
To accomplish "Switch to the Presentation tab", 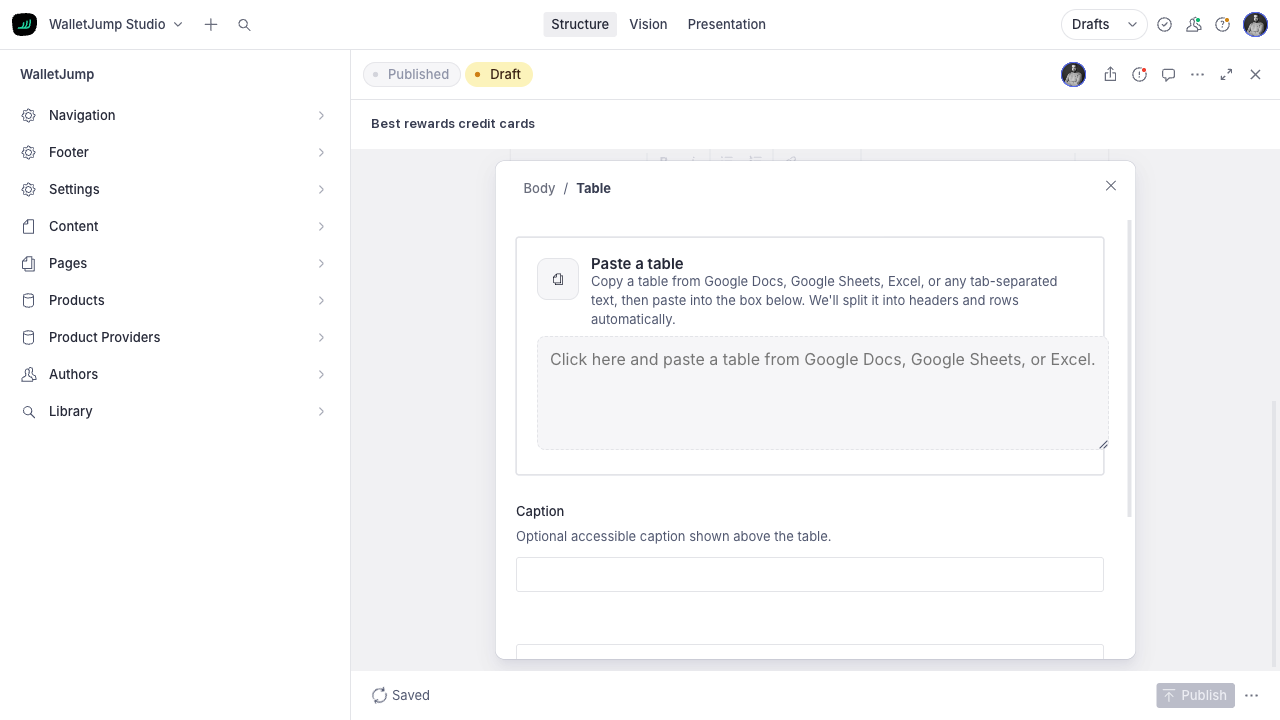I will [727, 24].
